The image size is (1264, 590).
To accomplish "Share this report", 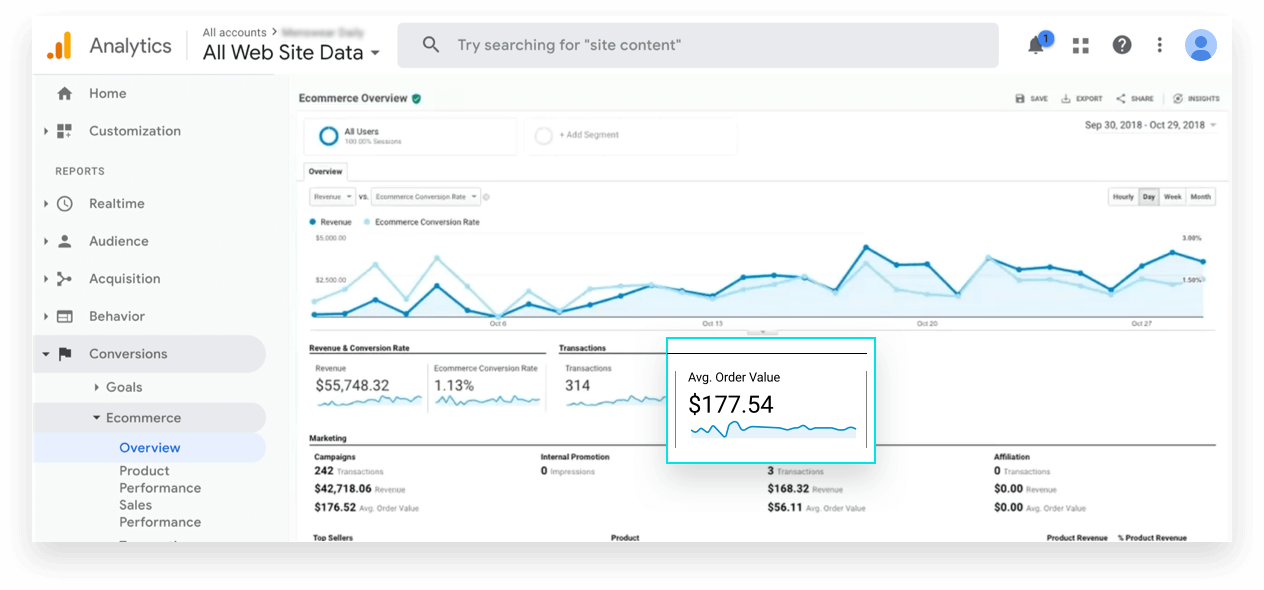I will (x=1135, y=98).
